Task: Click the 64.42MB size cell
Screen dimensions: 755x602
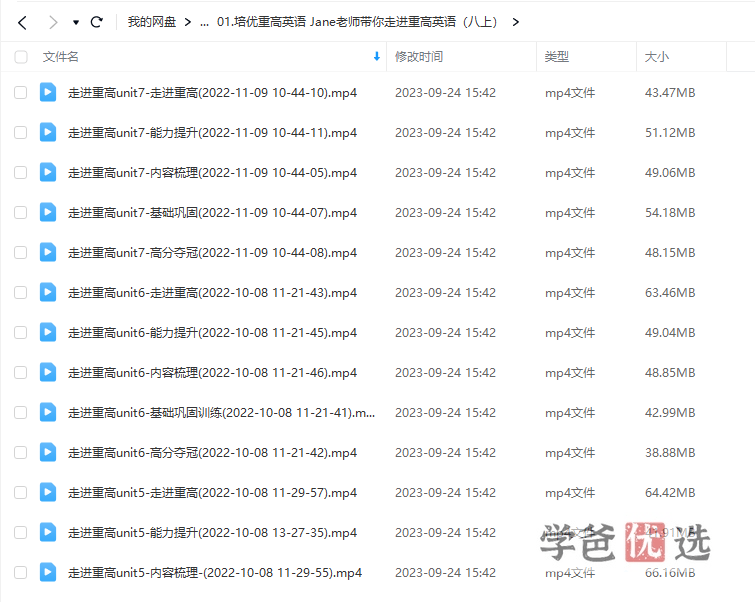Action: click(670, 492)
